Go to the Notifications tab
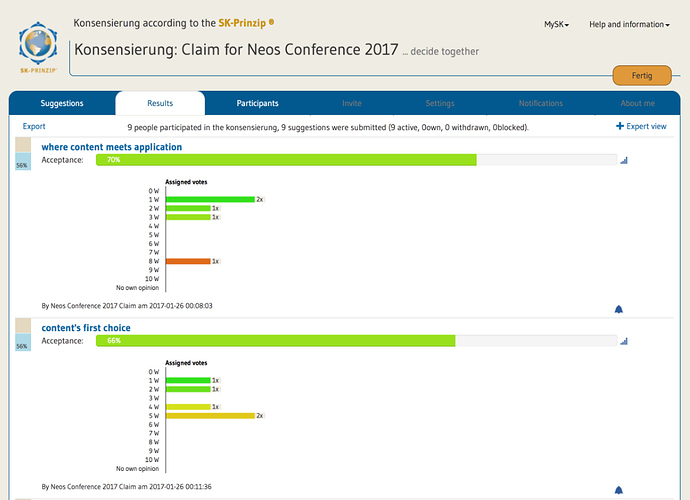 540,103
